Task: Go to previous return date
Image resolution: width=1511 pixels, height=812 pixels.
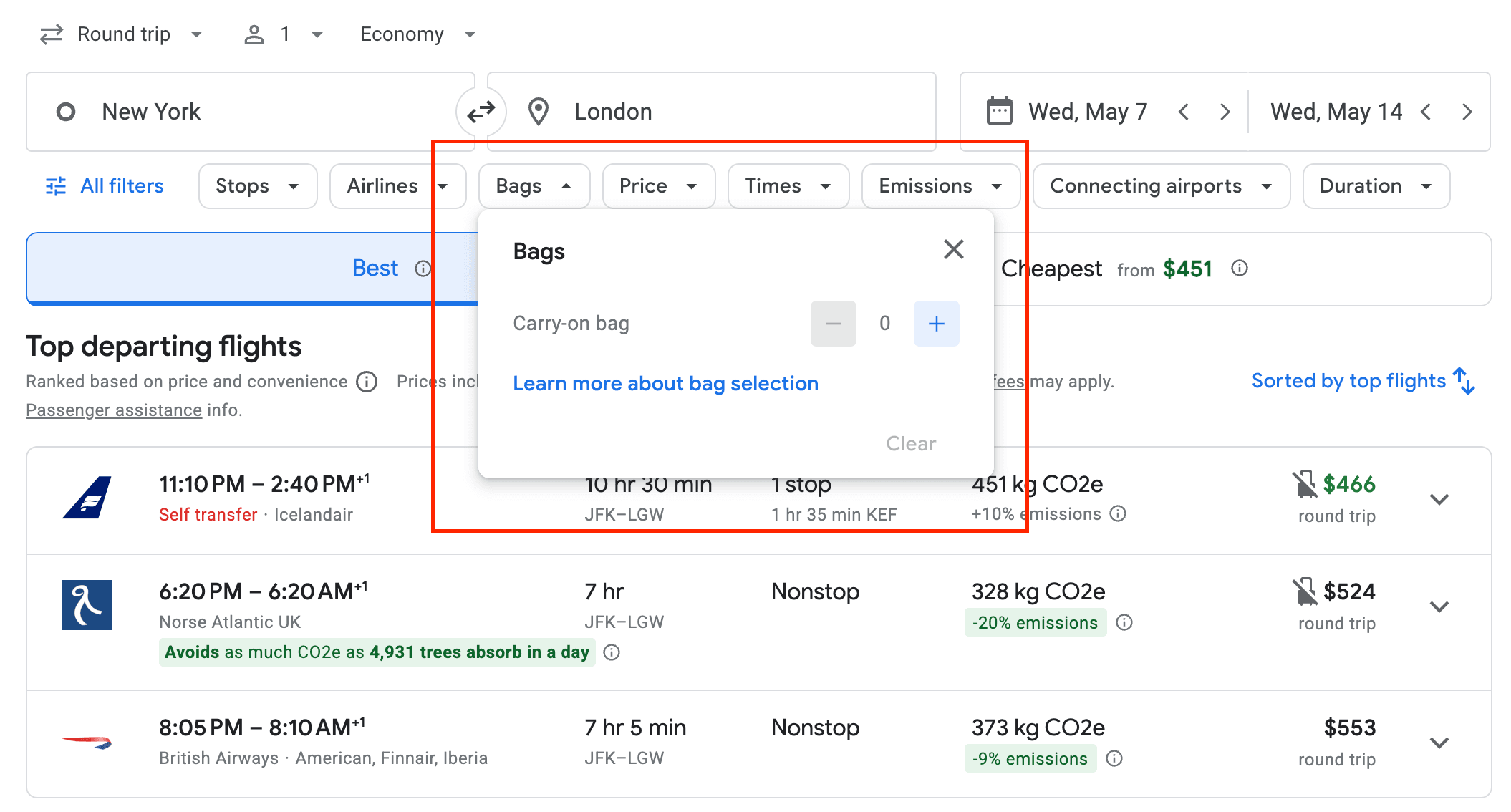Action: 1426,112
